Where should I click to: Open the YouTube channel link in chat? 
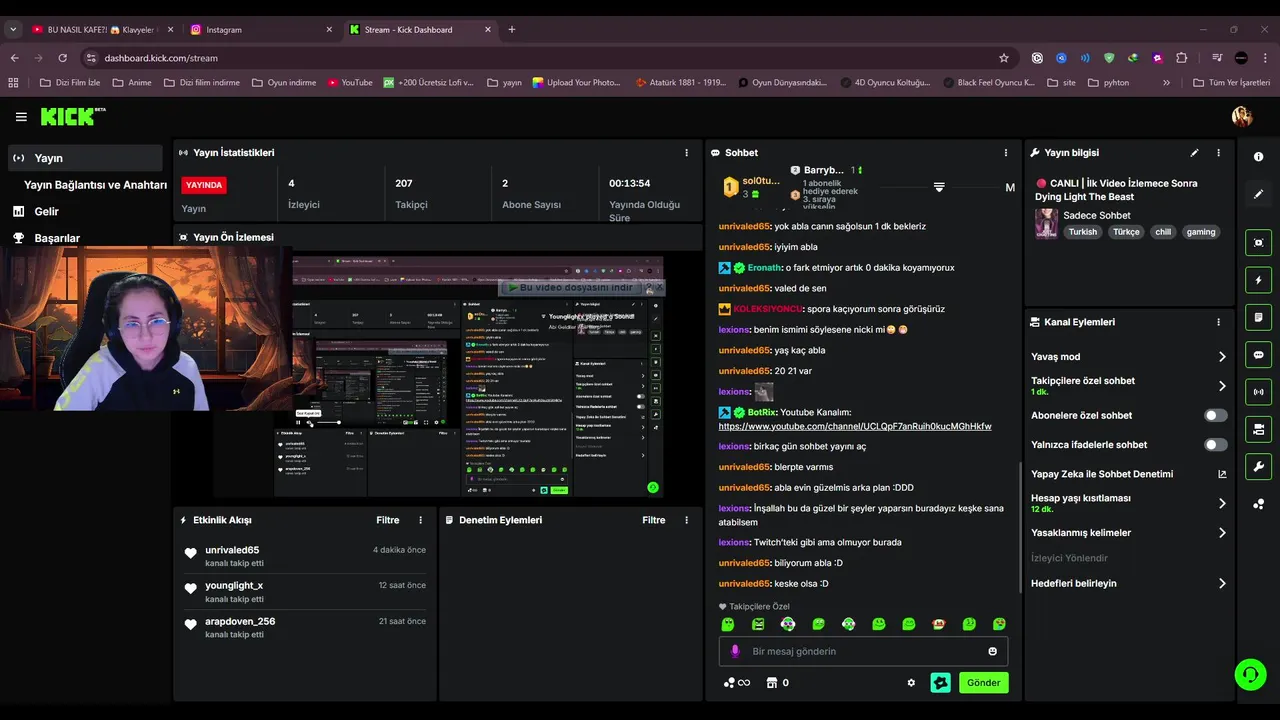855,426
